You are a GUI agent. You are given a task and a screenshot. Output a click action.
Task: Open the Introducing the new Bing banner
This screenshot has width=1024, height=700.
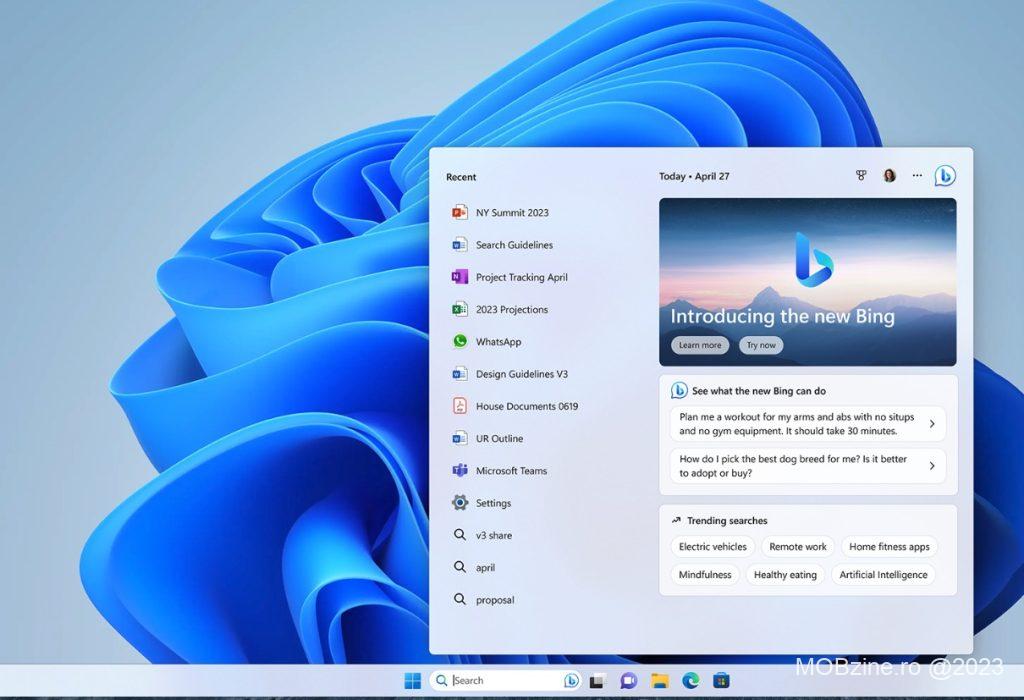(x=807, y=270)
